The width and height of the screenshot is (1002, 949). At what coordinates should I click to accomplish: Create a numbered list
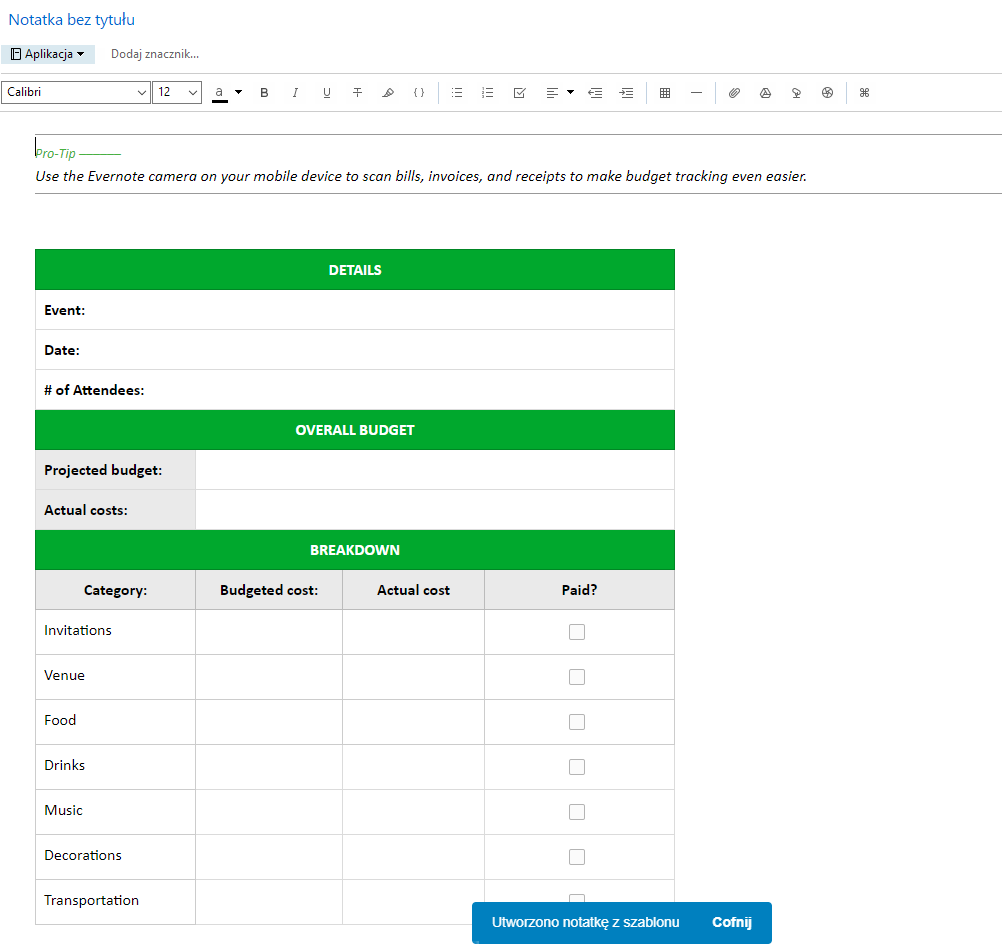click(488, 93)
